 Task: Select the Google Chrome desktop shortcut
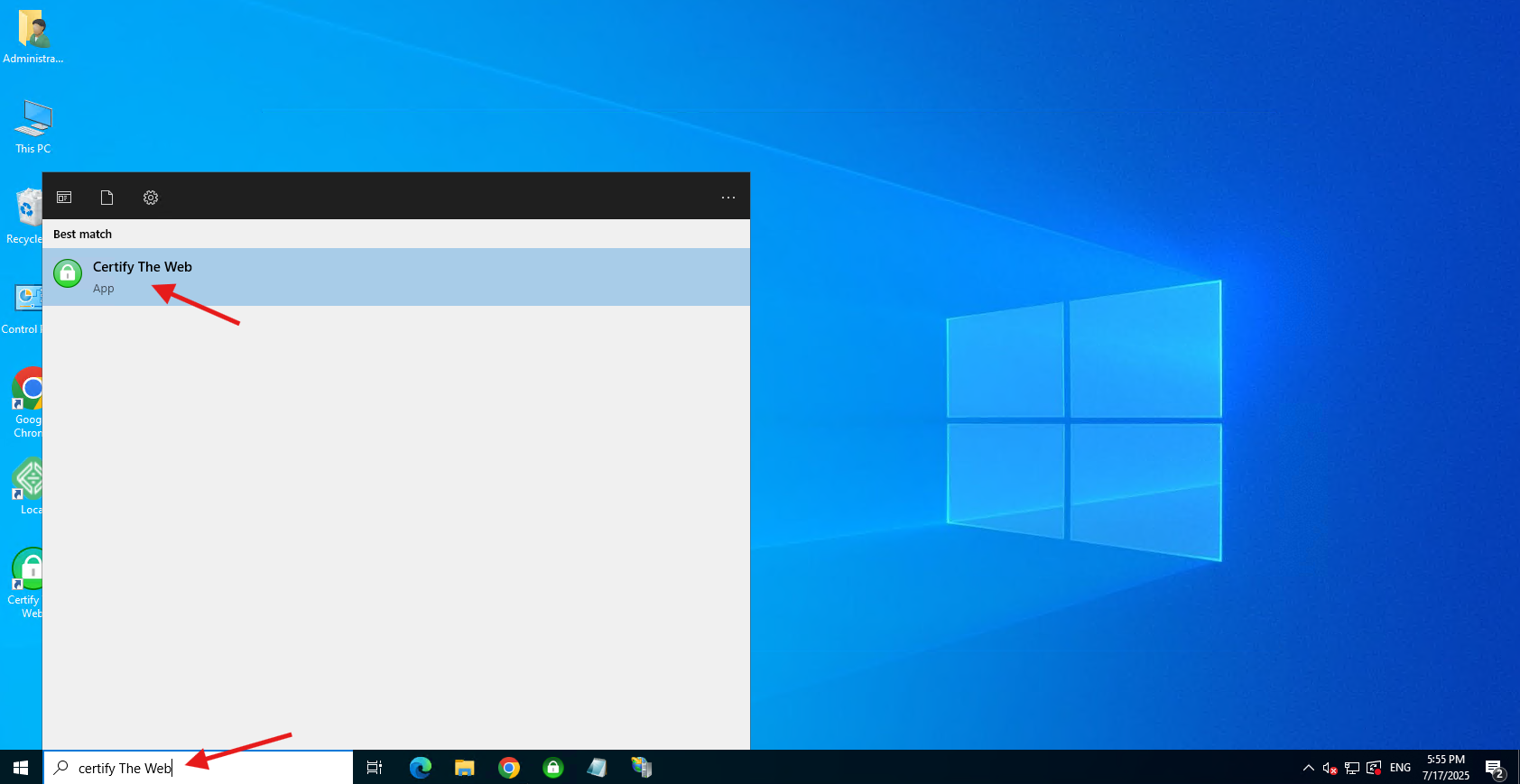pos(27,402)
